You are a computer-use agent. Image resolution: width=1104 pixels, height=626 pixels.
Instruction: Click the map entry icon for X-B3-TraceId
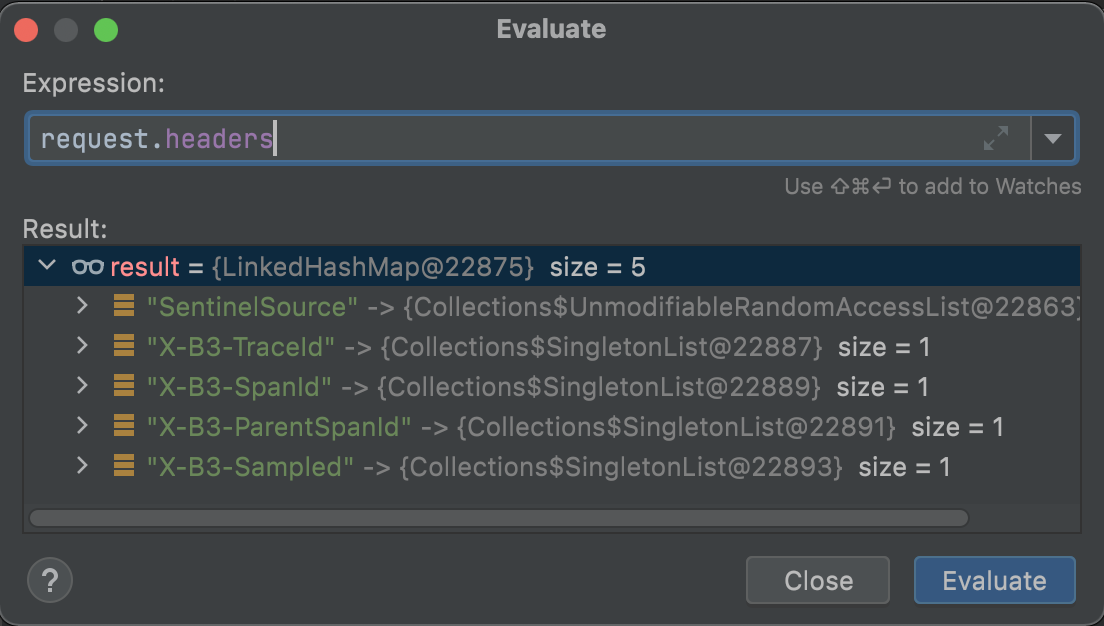point(124,347)
